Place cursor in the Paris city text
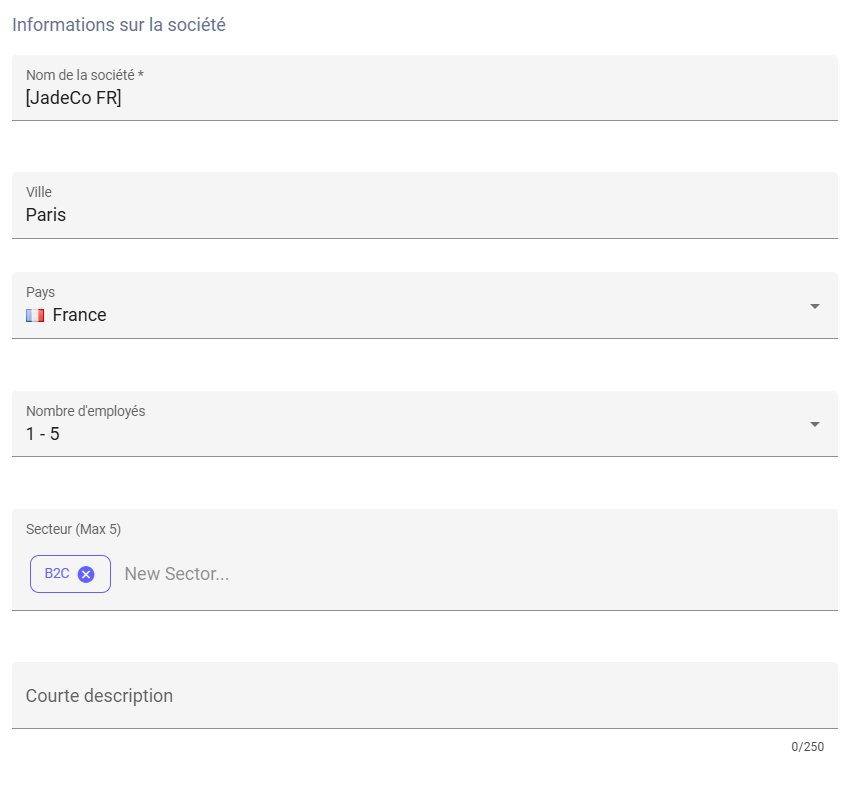The width and height of the screenshot is (850, 786). tap(46, 215)
